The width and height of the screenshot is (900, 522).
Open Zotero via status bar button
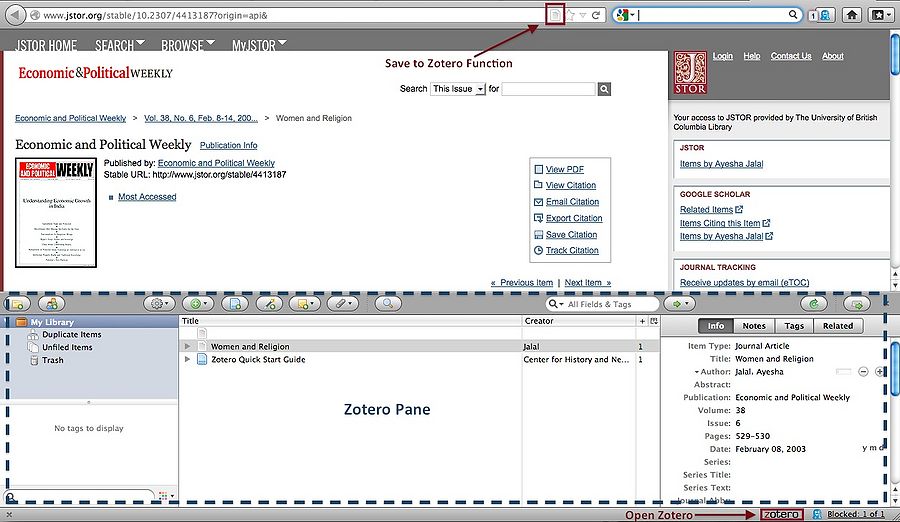pyautogui.click(x=781, y=515)
